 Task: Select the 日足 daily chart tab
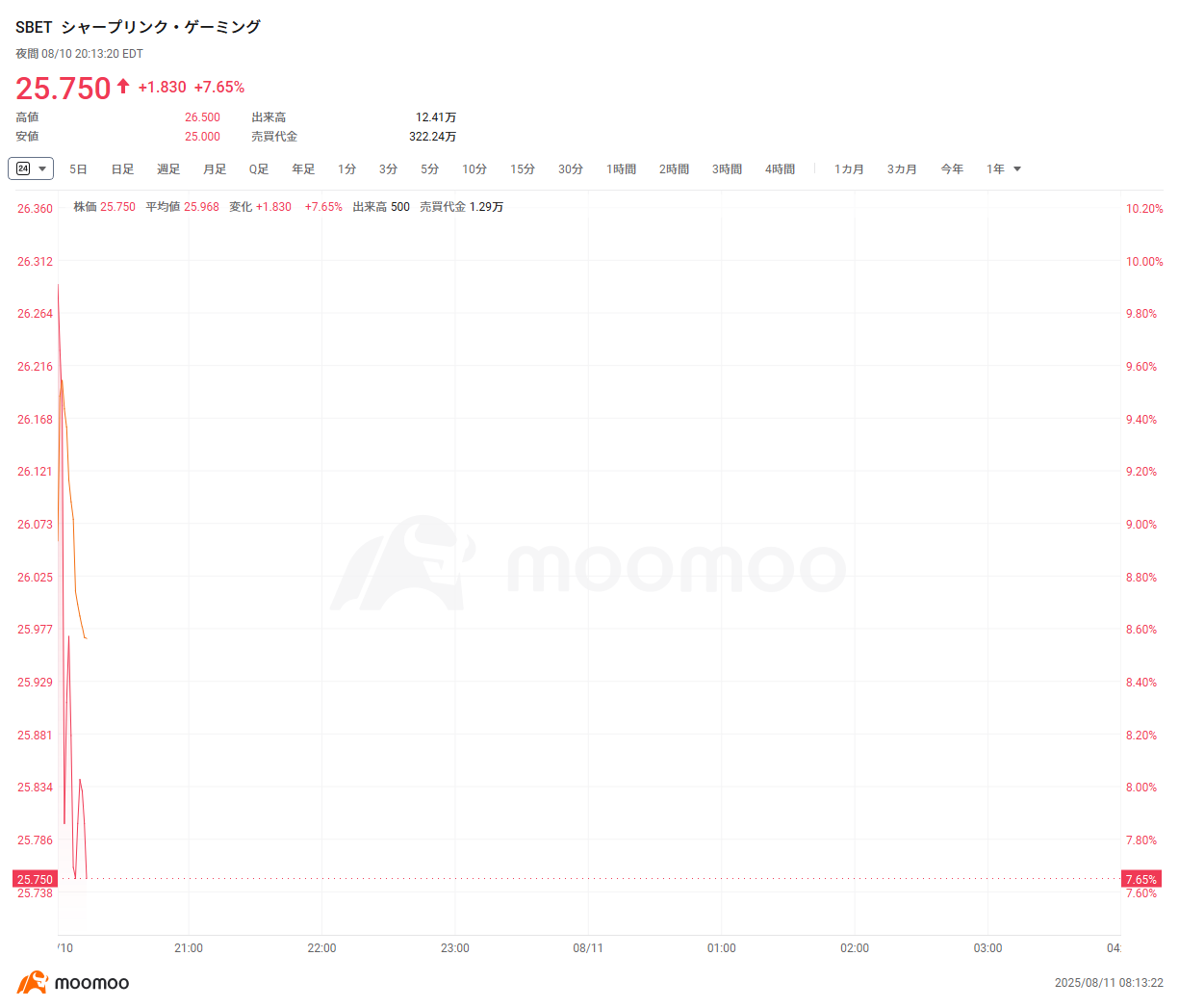(122, 169)
